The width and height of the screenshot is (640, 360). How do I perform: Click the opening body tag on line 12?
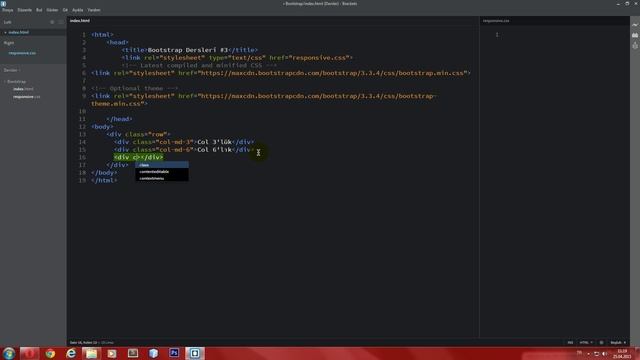pos(102,127)
